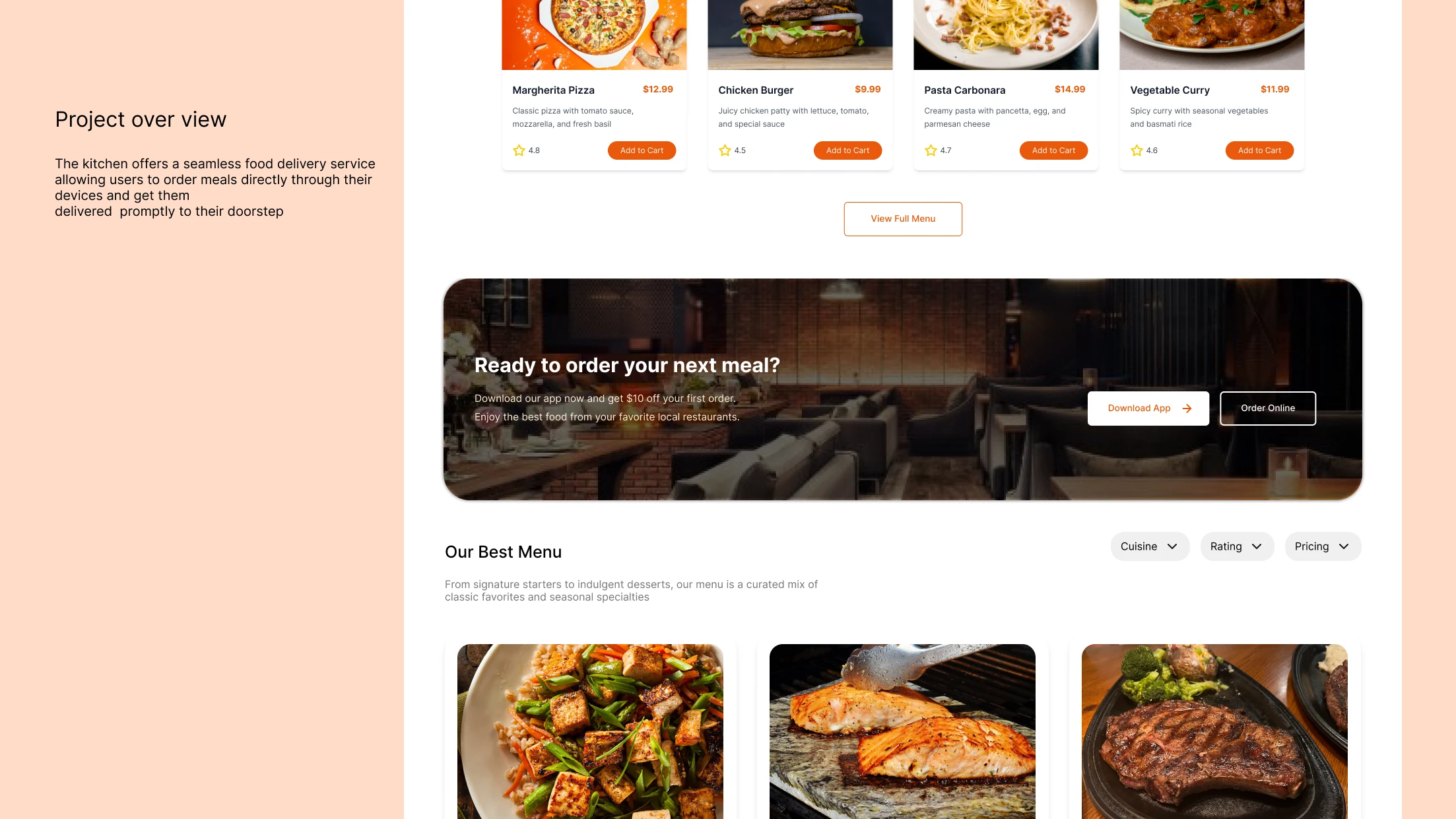Select the grilled steak dish image
This screenshot has height=819, width=1456.
[1214, 731]
